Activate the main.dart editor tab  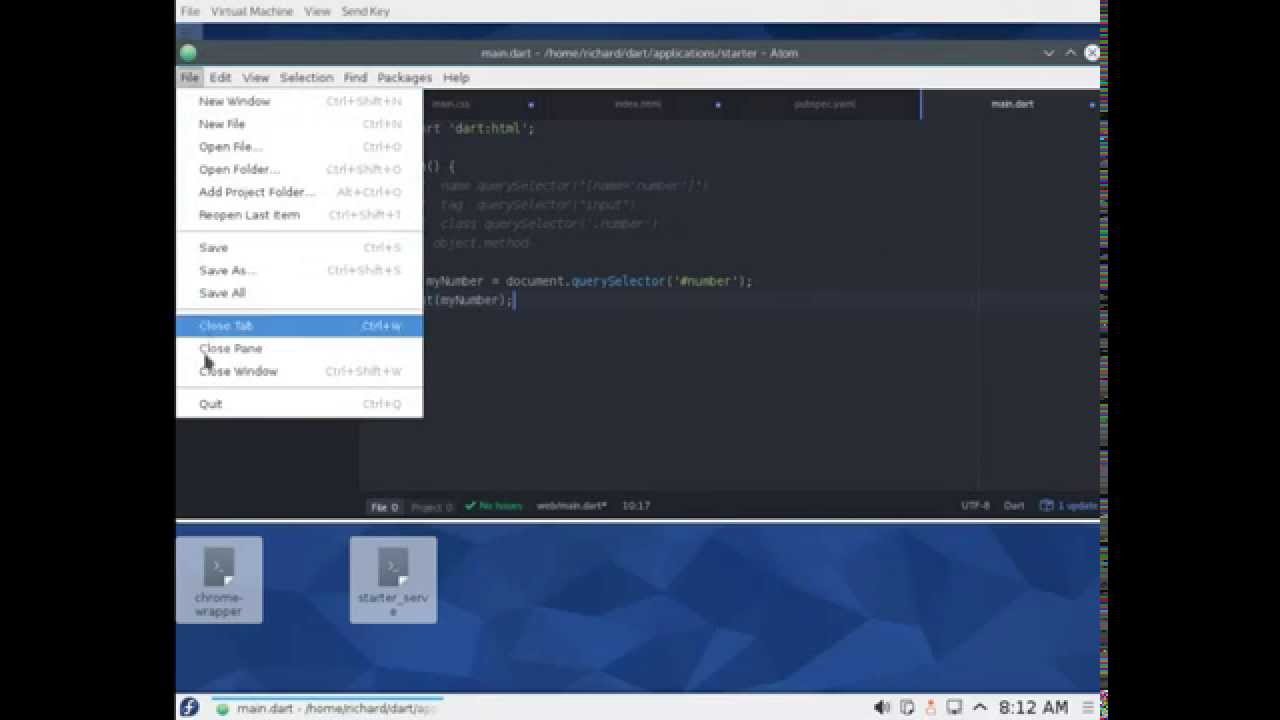[1012, 104]
